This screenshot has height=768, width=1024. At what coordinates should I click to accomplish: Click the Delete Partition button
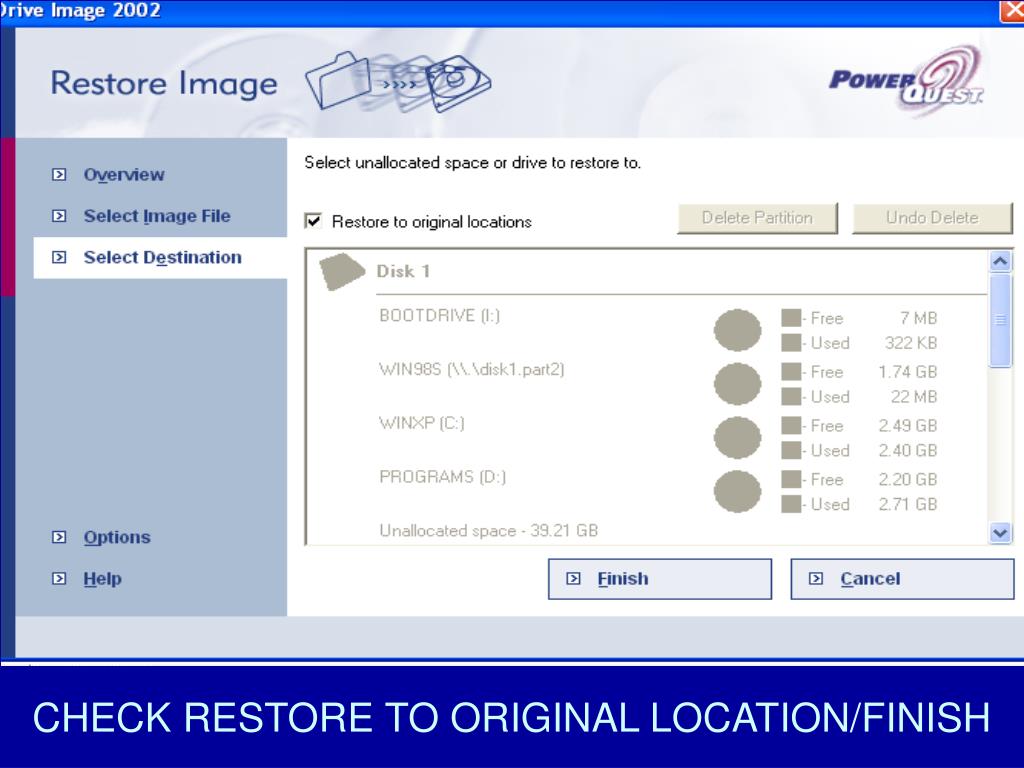pyautogui.click(x=758, y=218)
